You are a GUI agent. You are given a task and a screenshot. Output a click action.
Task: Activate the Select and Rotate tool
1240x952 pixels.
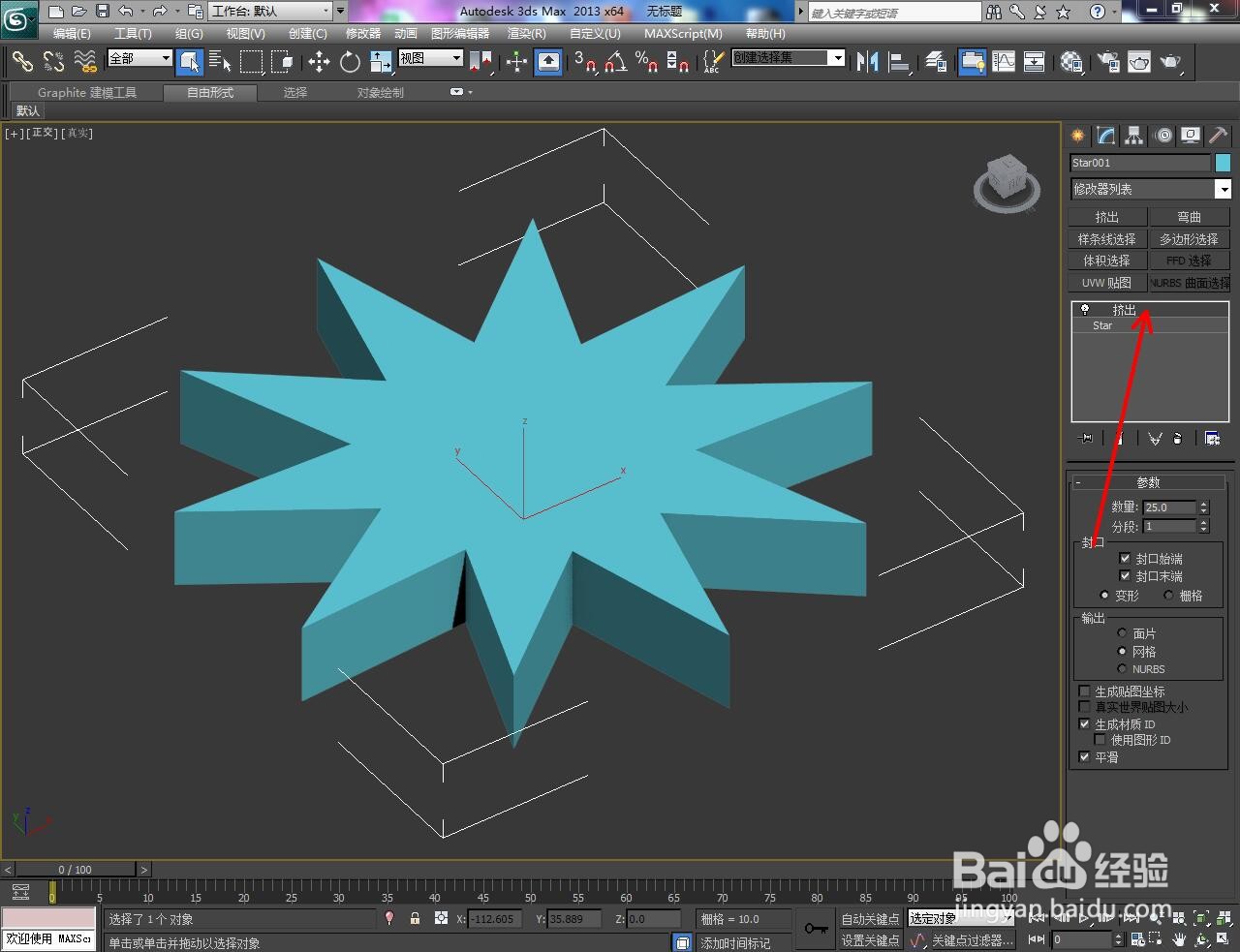coord(350,62)
